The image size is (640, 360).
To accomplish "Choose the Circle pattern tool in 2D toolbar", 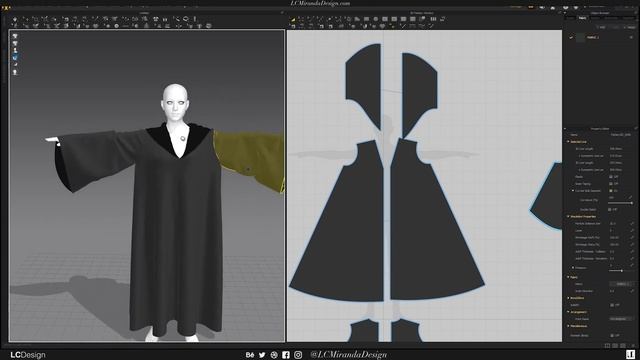I will click(x=376, y=19).
